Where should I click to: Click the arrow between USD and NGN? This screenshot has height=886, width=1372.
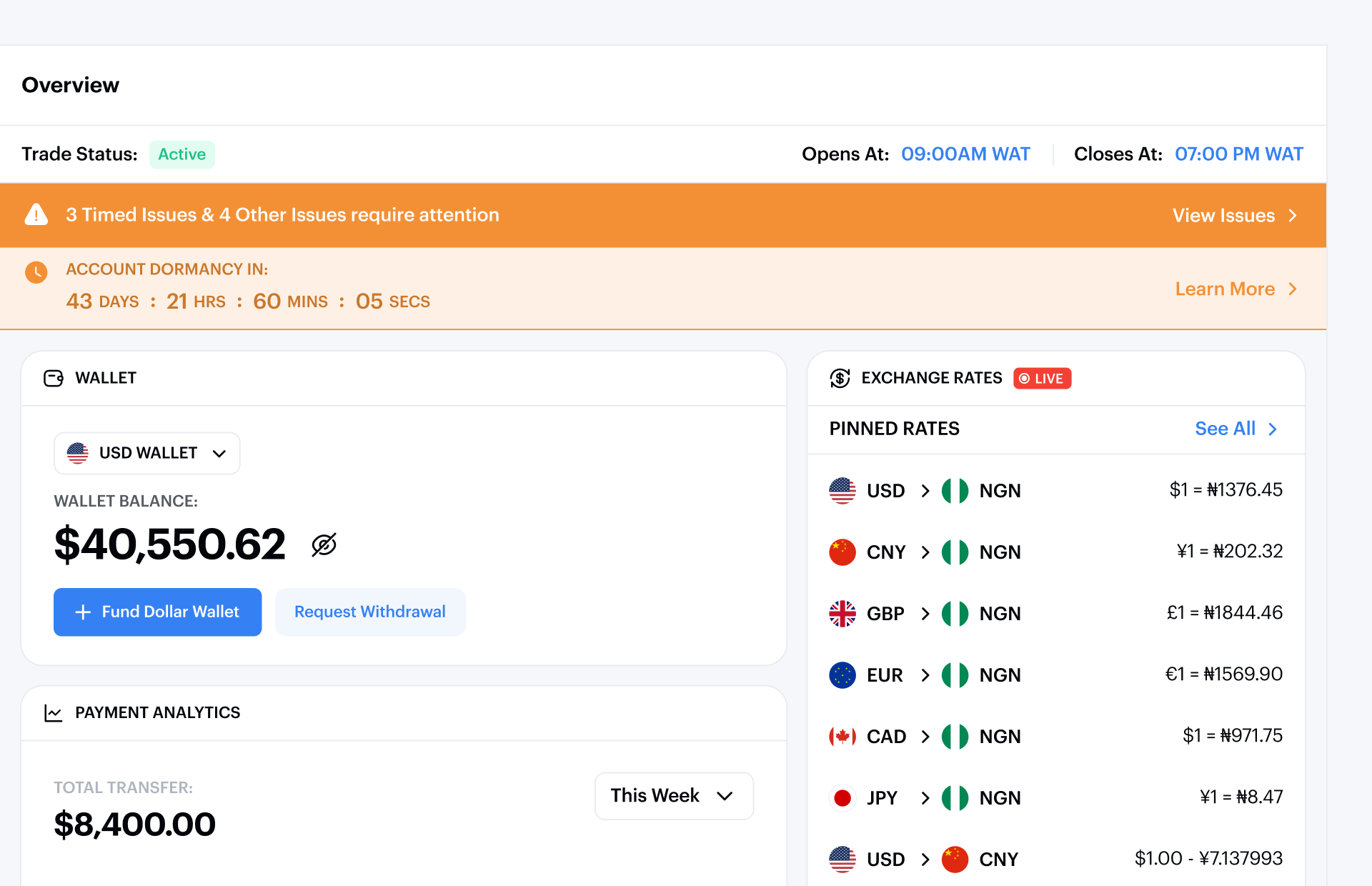tap(925, 491)
